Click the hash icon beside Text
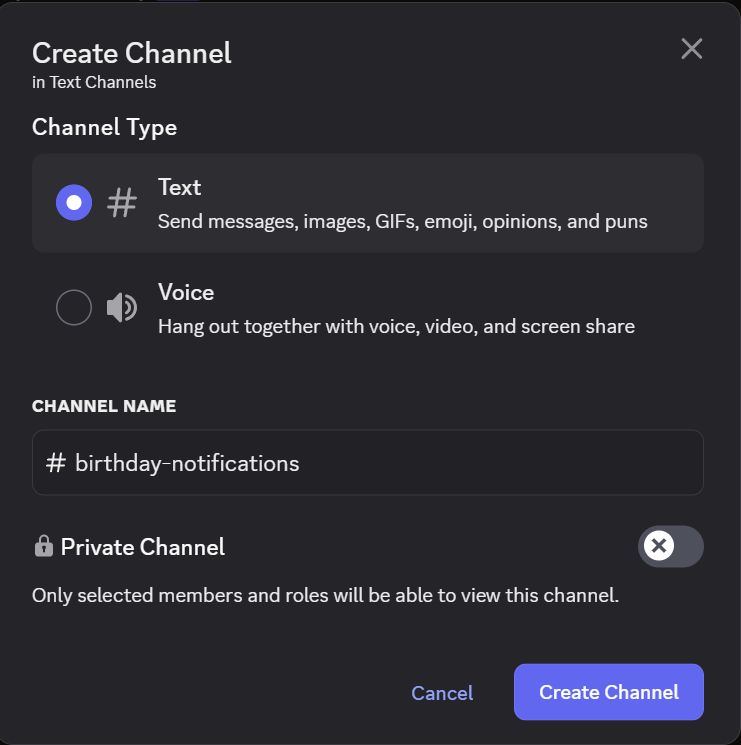741x745 pixels. pos(122,202)
